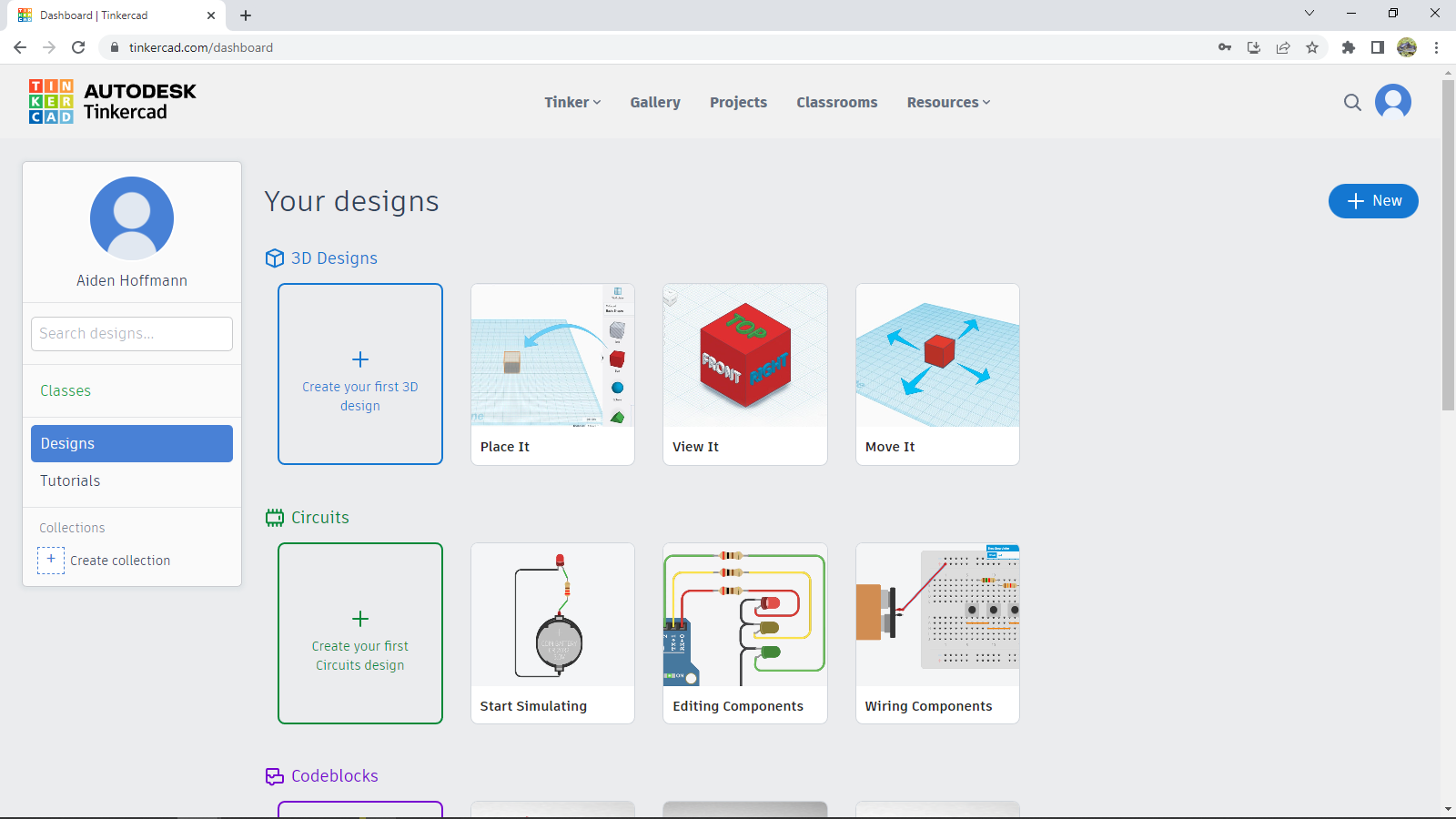Expand the Resources dropdown menu
This screenshot has width=1456, height=819.
947,102
